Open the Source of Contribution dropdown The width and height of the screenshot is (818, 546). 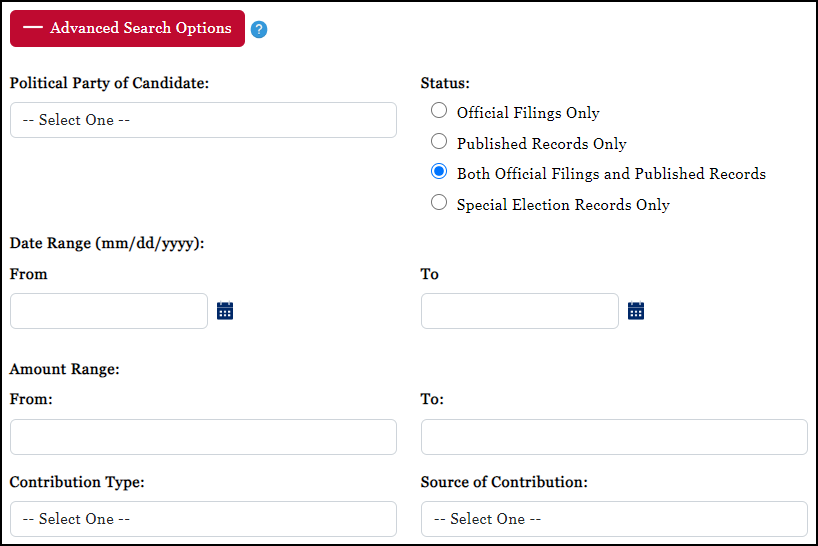tap(614, 519)
